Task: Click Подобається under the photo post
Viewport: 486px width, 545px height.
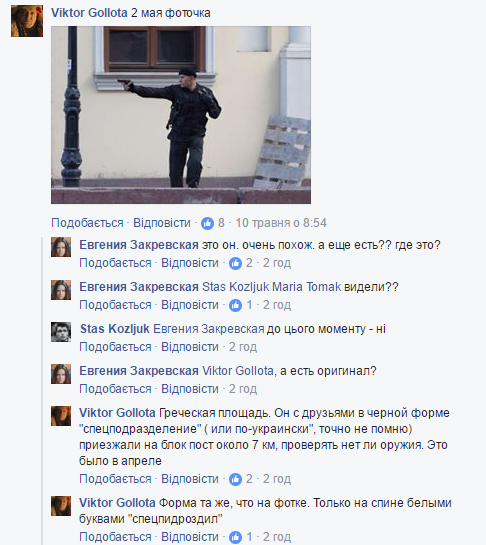Action: pyautogui.click(x=87, y=223)
